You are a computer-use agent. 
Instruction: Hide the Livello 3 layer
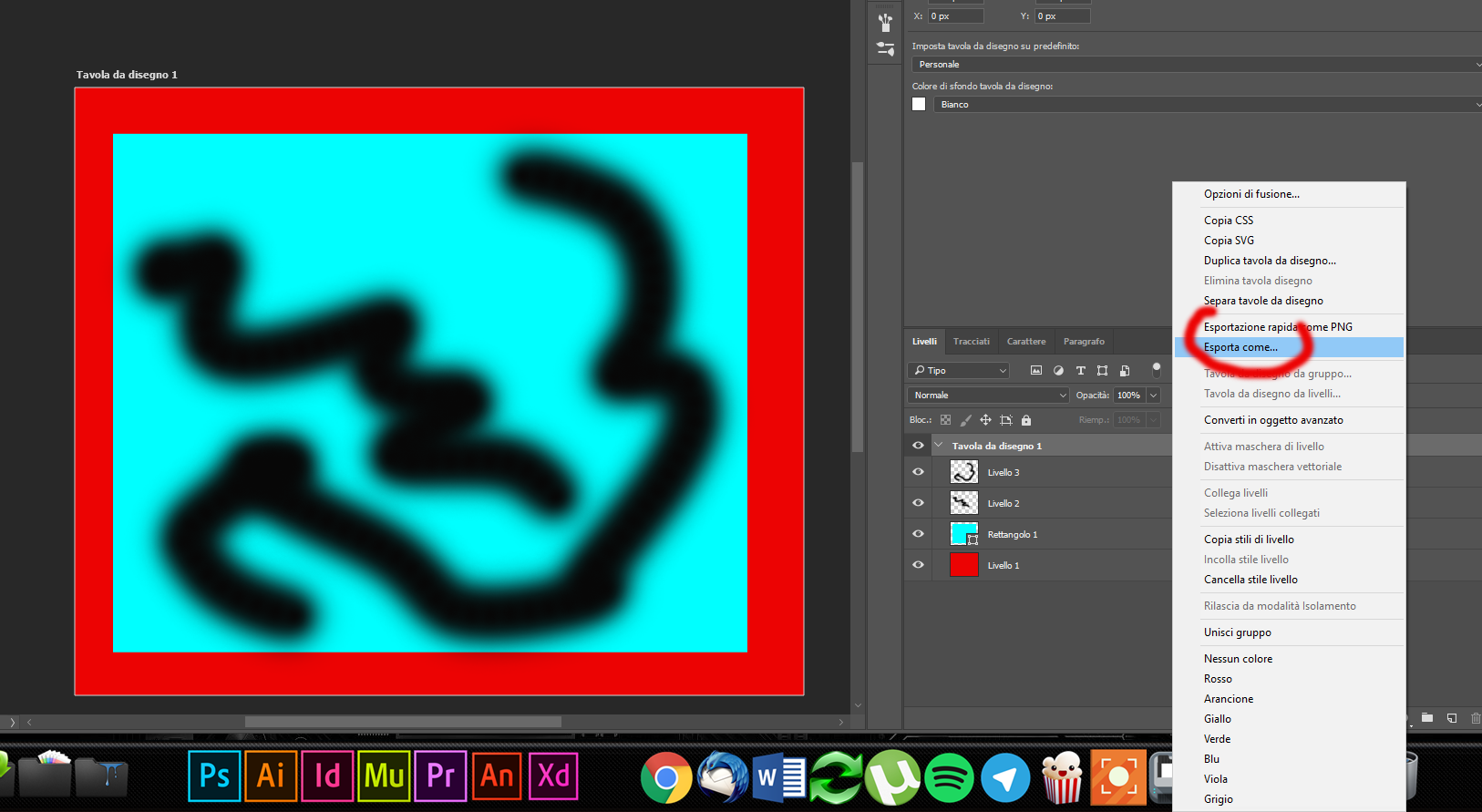(918, 472)
